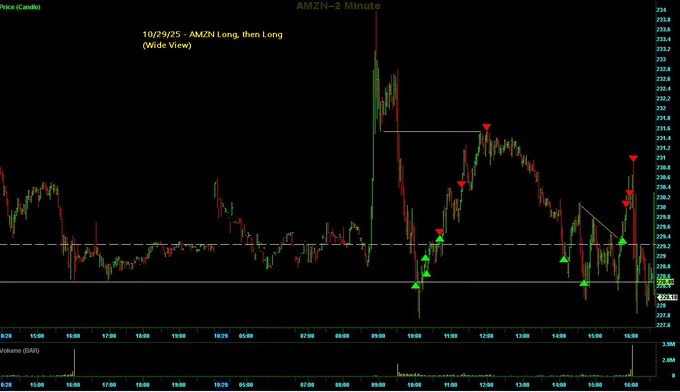Click 10:00 on the volume chart time axis
Viewport: 680px width, 392px height.
tap(414, 385)
